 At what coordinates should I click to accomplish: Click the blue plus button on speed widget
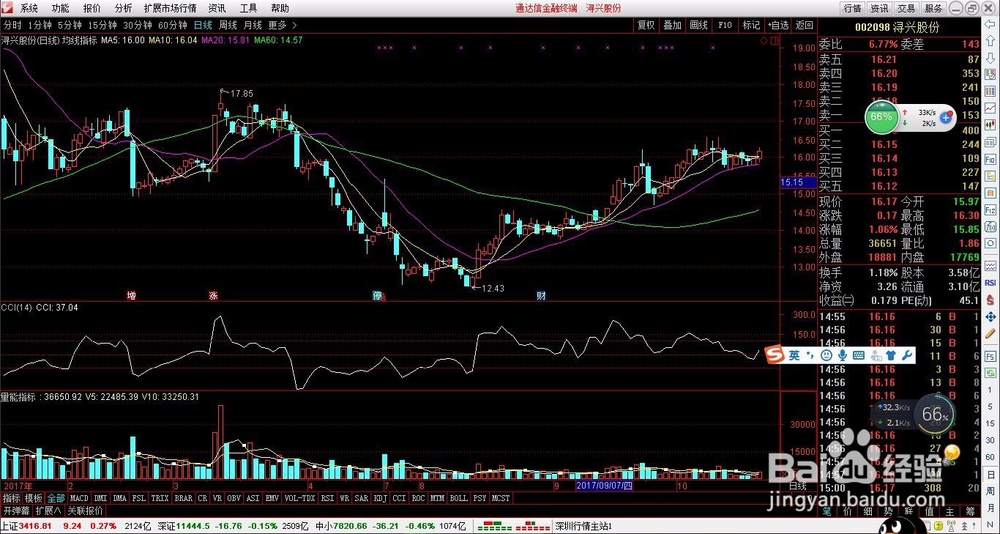pos(946,117)
